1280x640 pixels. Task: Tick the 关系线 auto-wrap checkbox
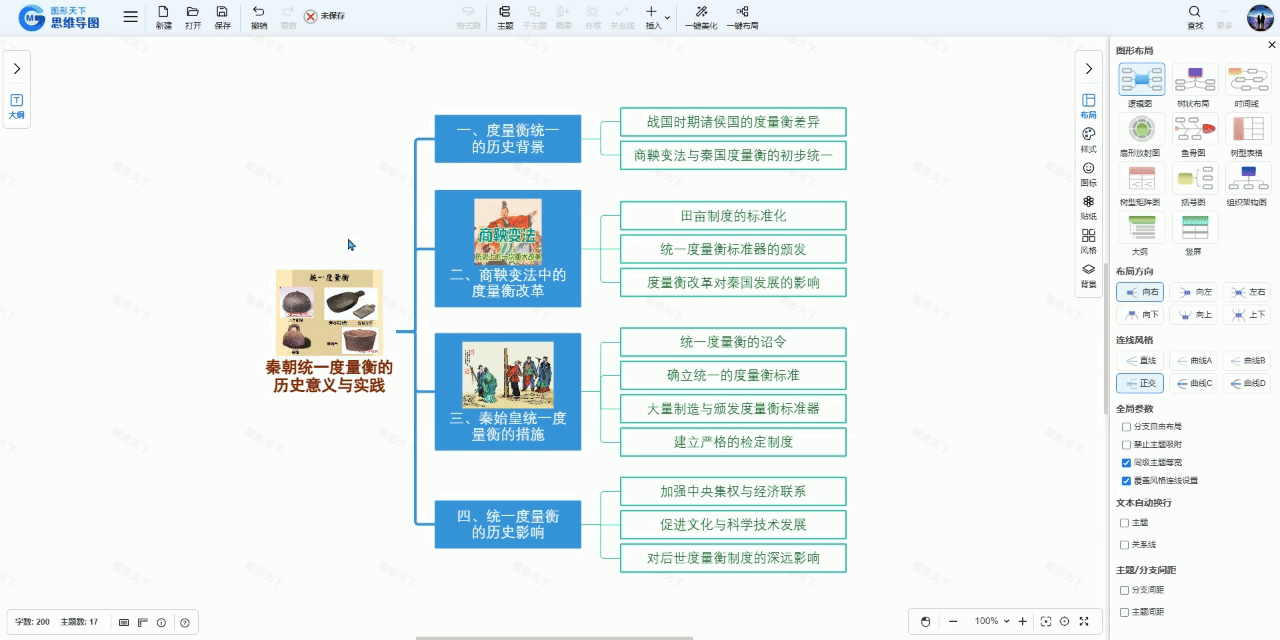1125,545
